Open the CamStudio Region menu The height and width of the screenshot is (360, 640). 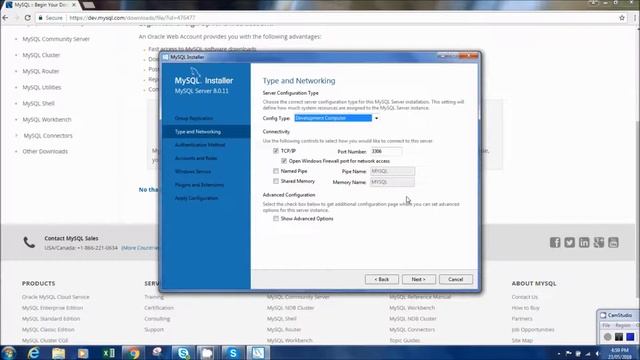[x=623, y=325]
